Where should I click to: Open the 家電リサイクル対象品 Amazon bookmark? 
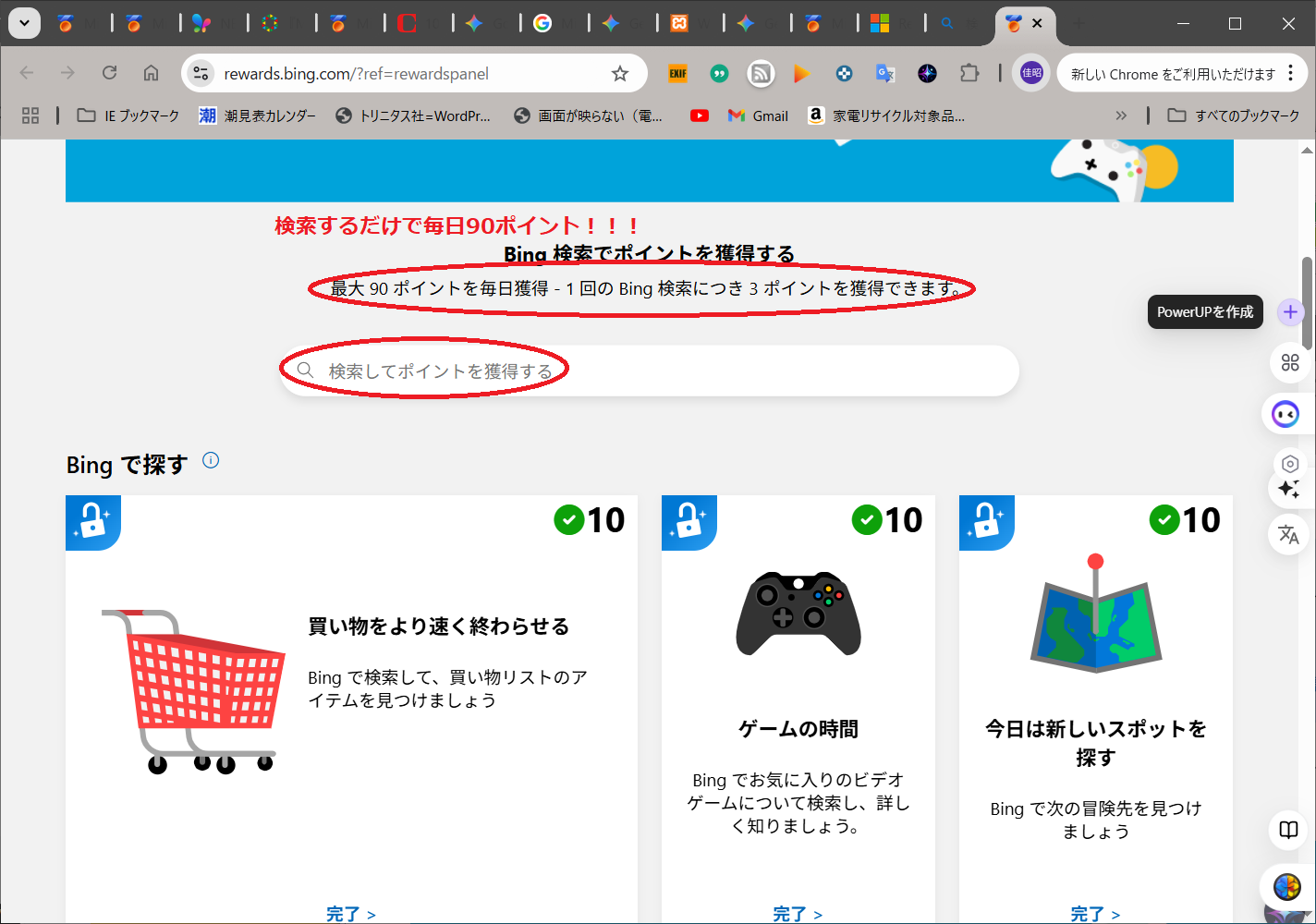tap(886, 115)
